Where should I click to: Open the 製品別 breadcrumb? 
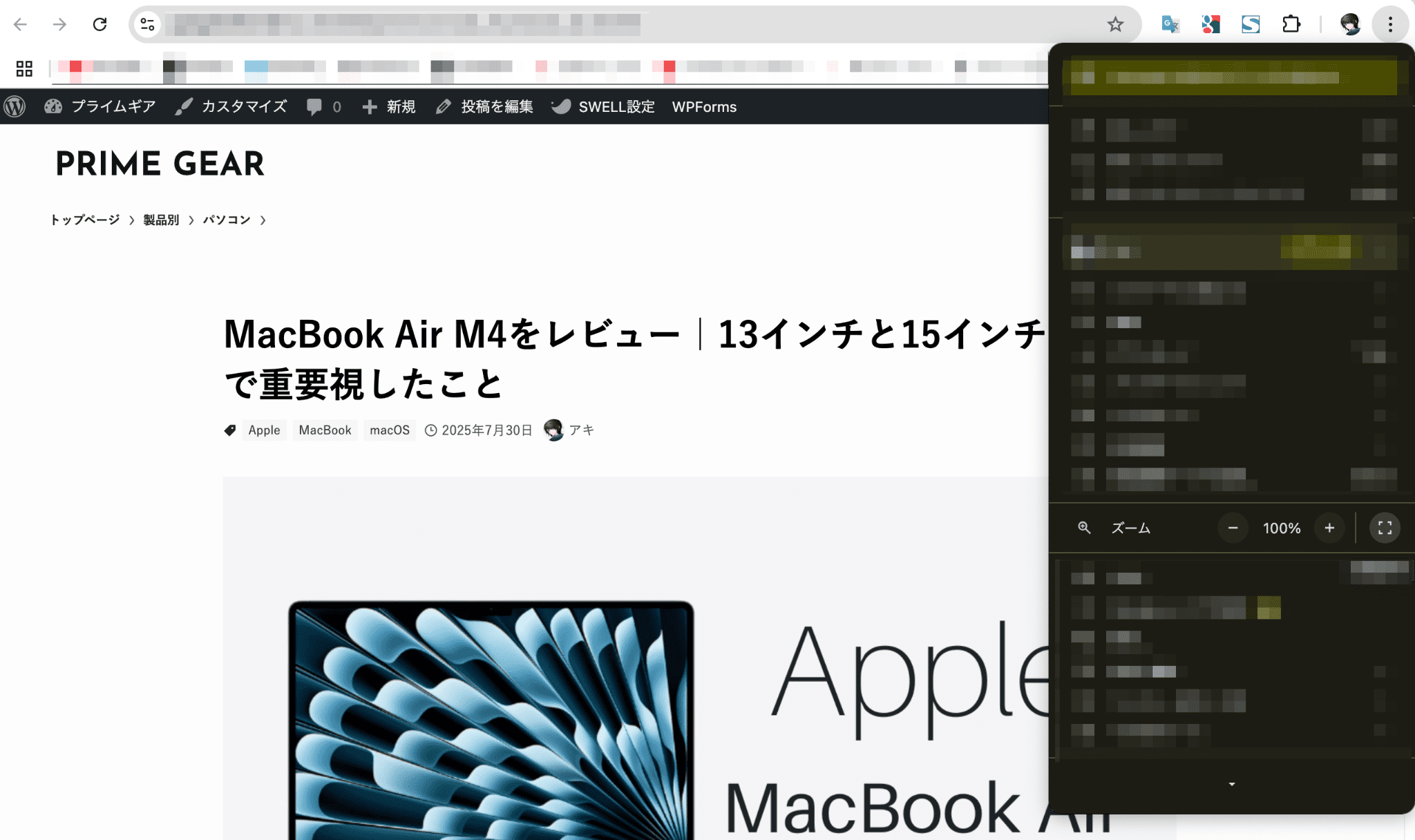(161, 220)
